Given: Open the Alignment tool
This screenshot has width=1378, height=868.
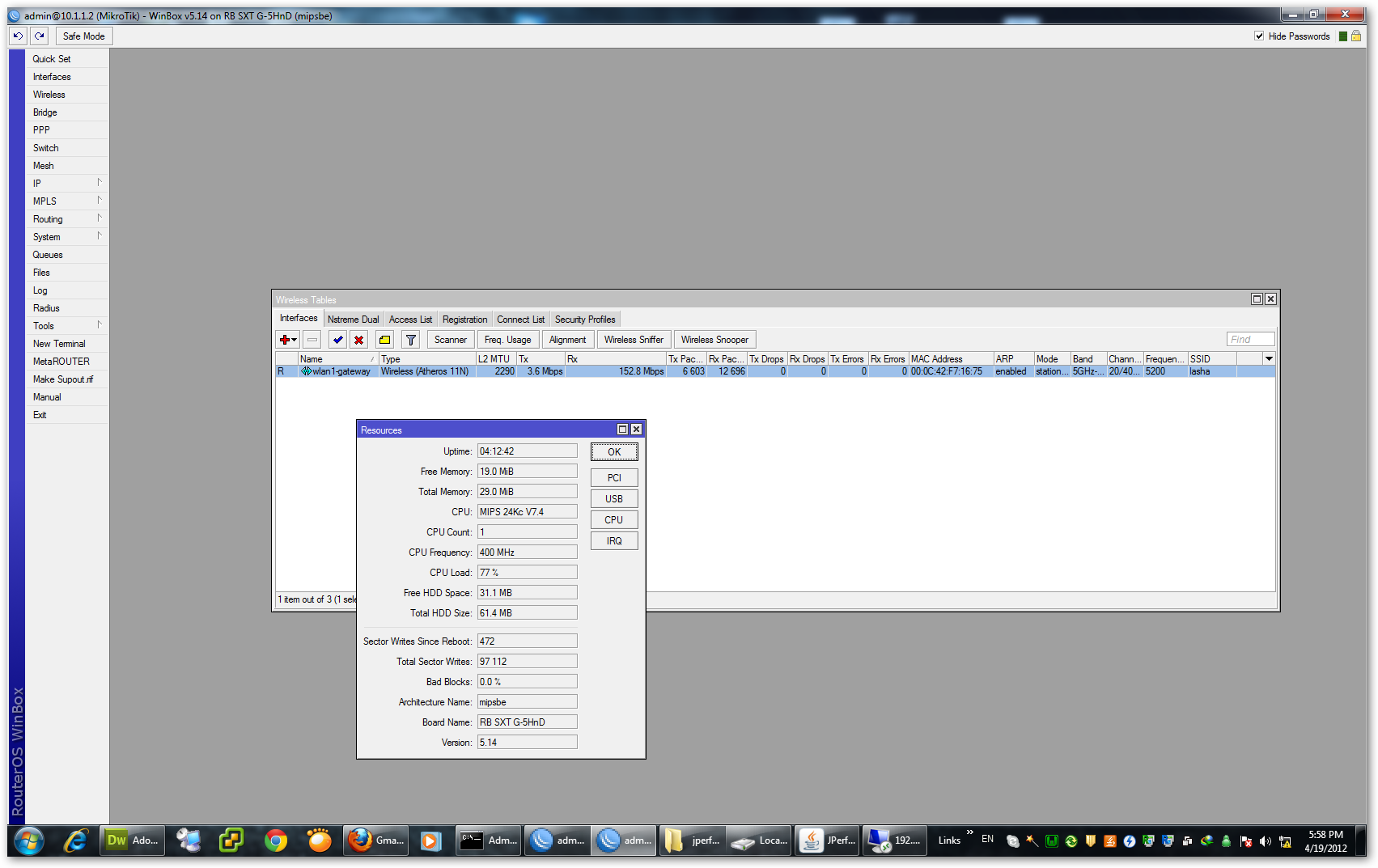Looking at the screenshot, I should pos(568,340).
